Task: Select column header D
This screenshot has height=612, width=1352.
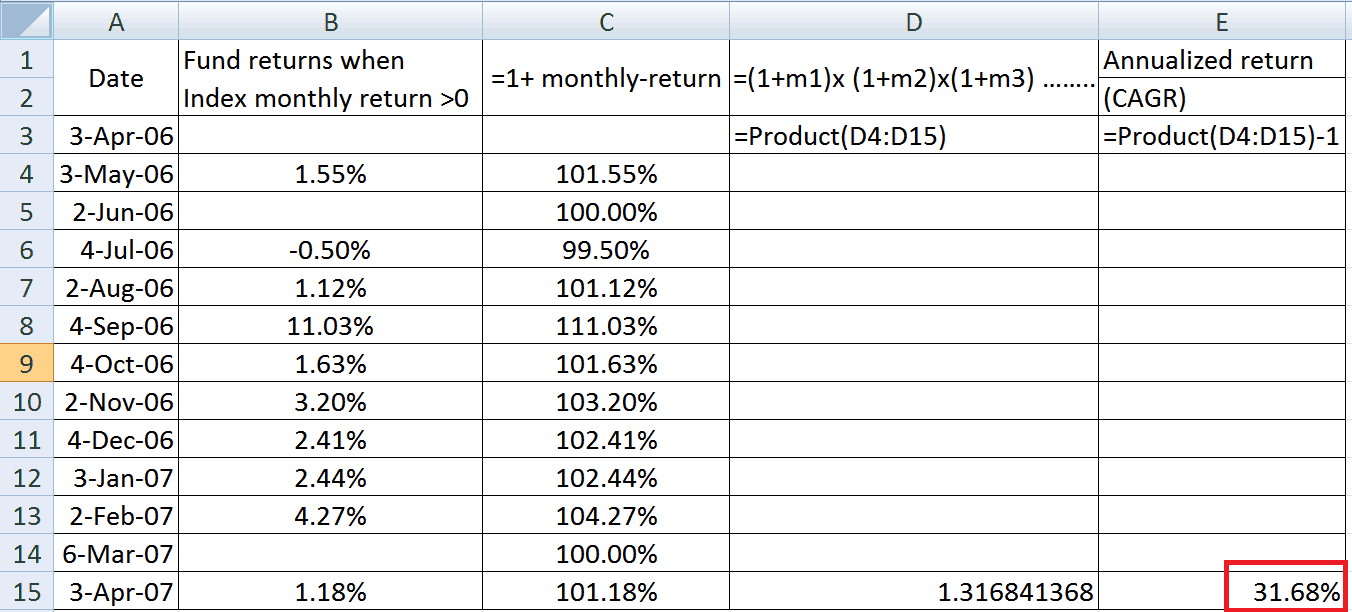Action: point(914,20)
